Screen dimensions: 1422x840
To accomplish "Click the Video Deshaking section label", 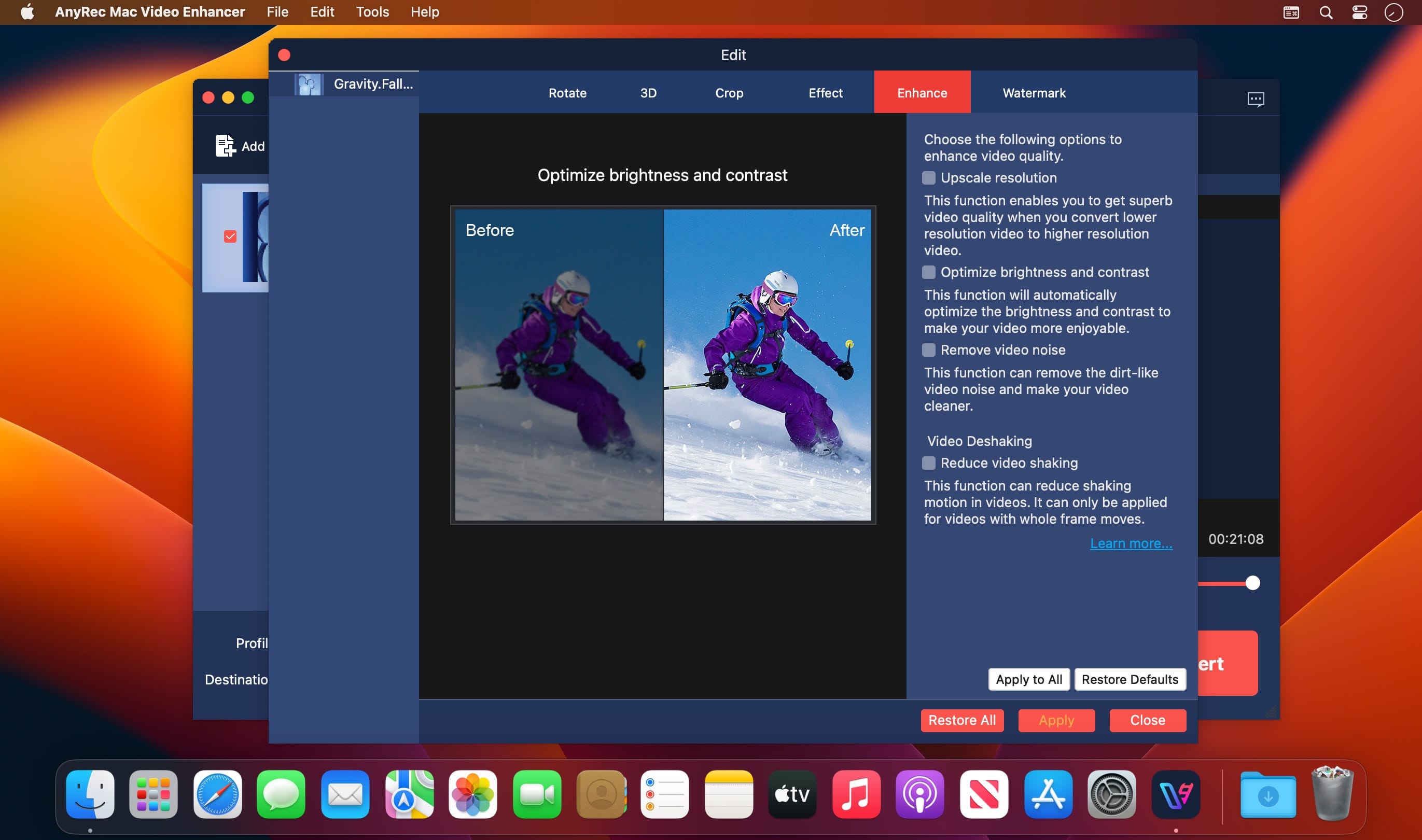I will coord(979,441).
